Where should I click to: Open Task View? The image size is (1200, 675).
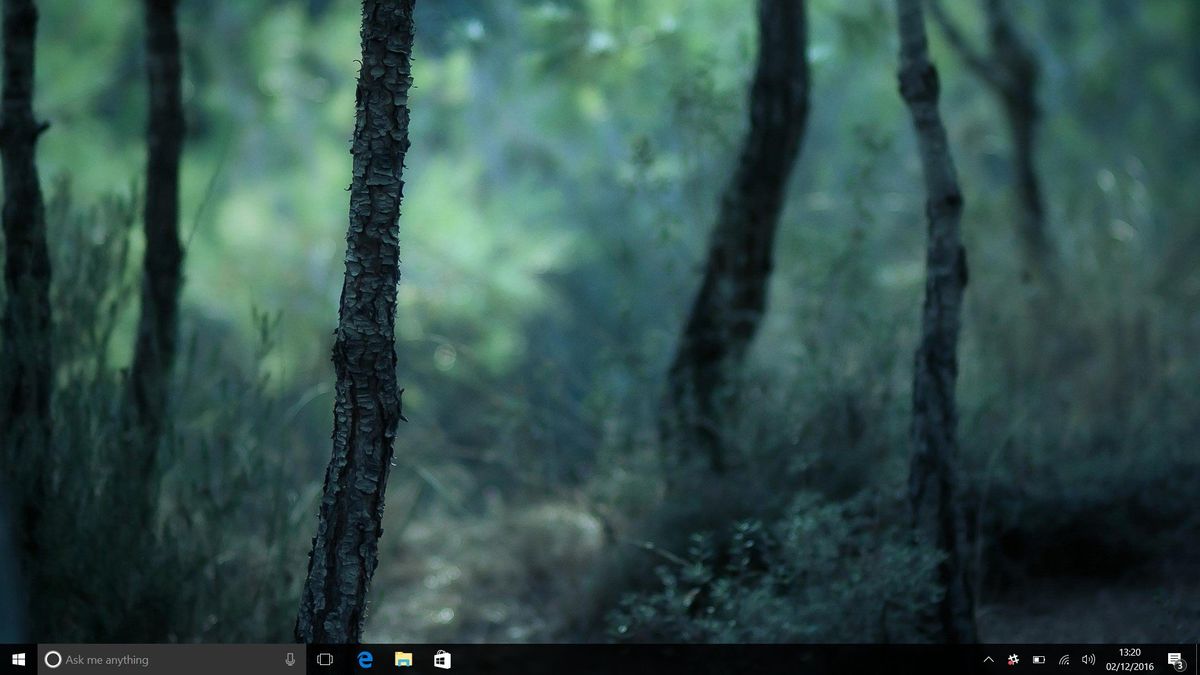(324, 659)
